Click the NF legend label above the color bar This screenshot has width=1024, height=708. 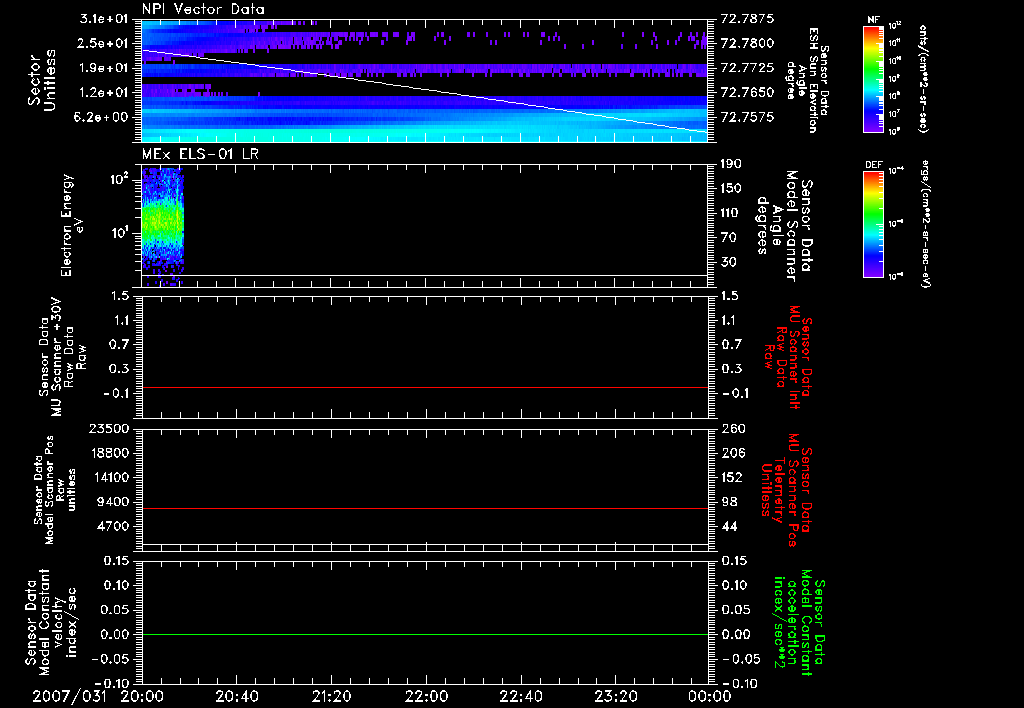point(873,20)
